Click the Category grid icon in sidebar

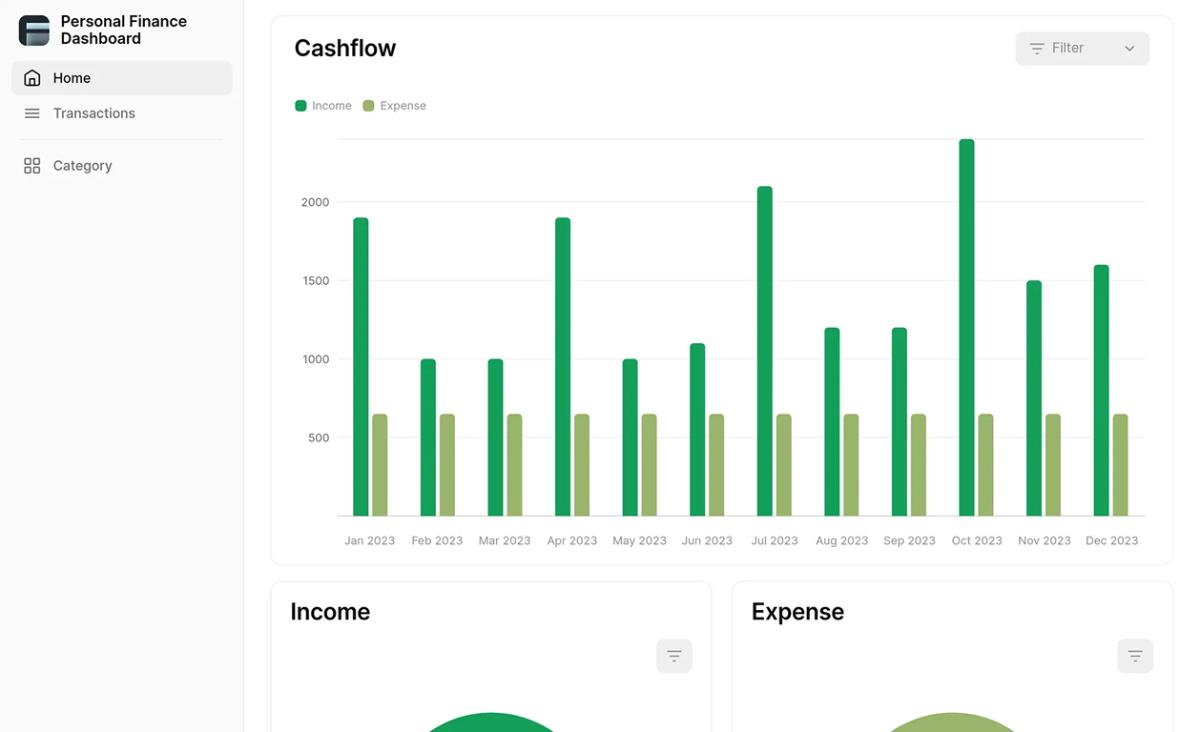(x=32, y=166)
